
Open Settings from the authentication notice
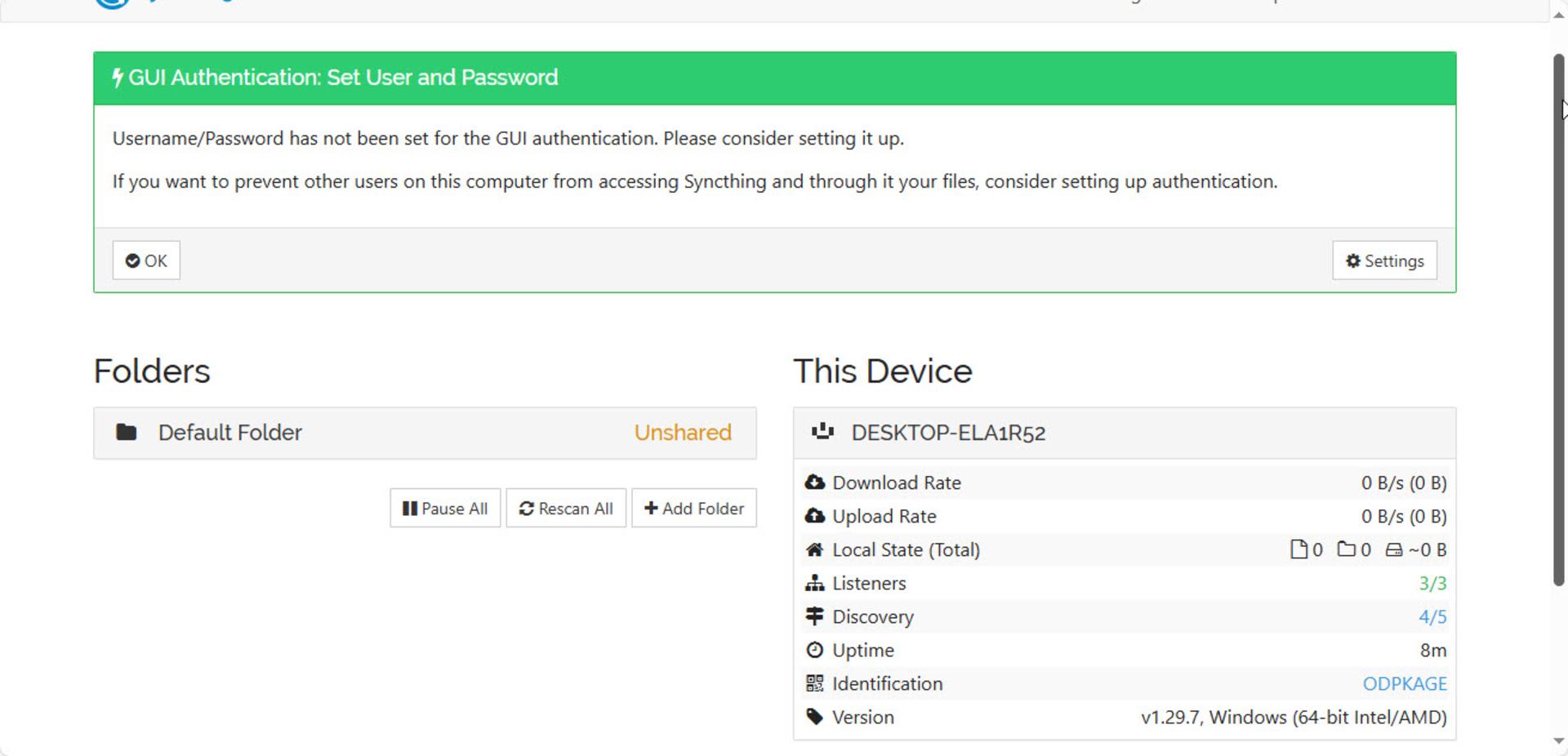pos(1384,260)
